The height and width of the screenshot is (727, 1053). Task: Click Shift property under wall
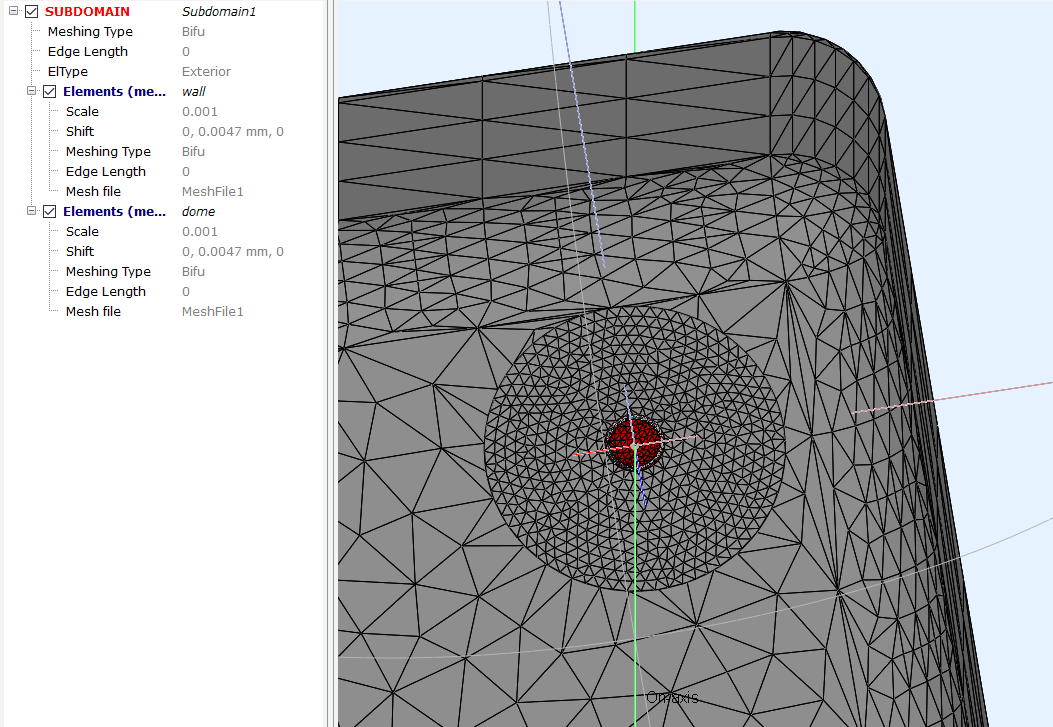coord(80,132)
